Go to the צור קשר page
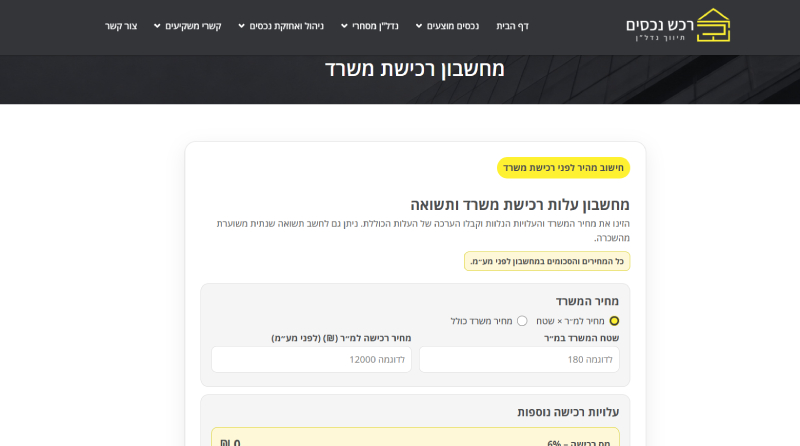This screenshot has height=446, width=800. point(121,26)
